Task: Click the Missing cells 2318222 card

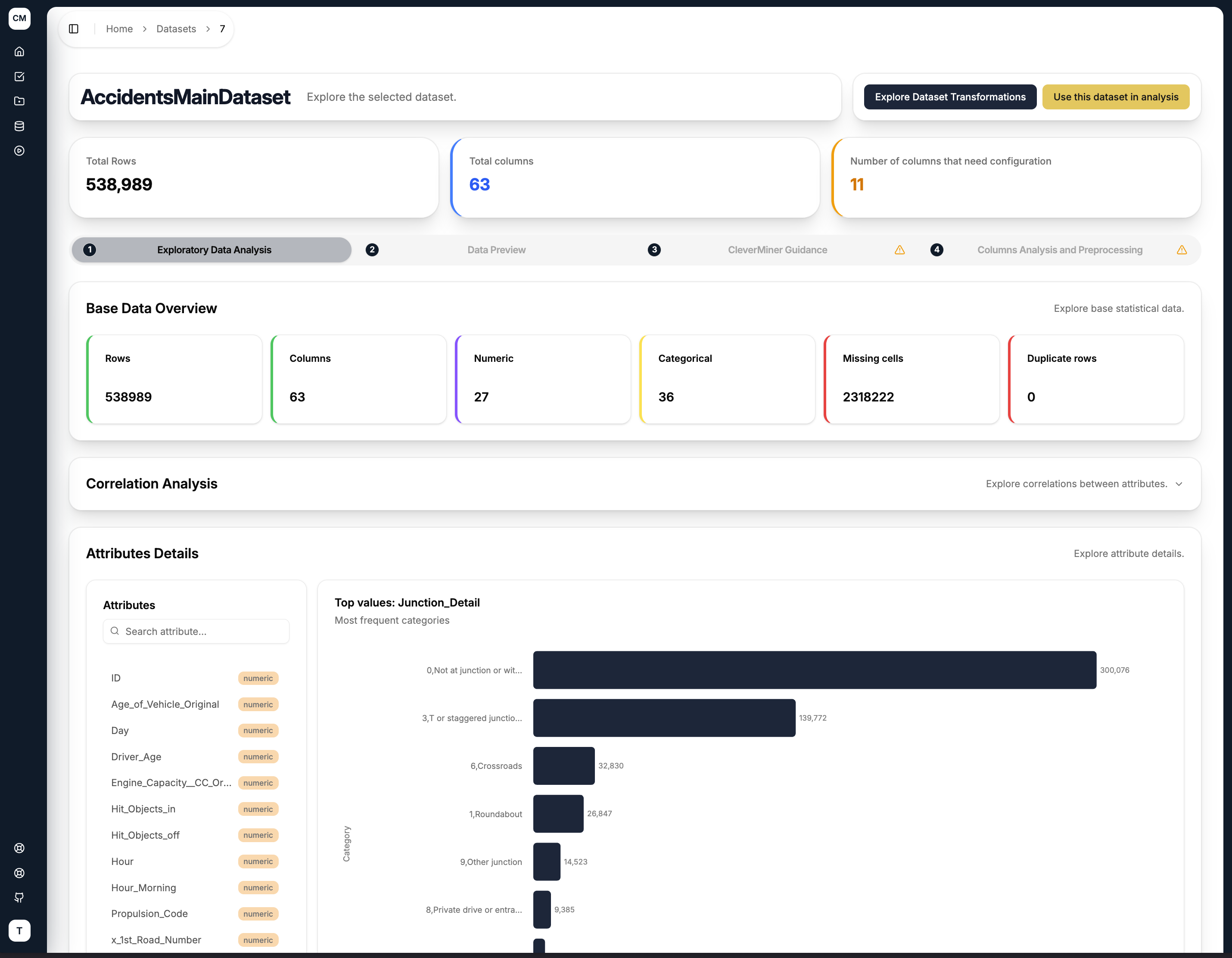Action: [912, 379]
